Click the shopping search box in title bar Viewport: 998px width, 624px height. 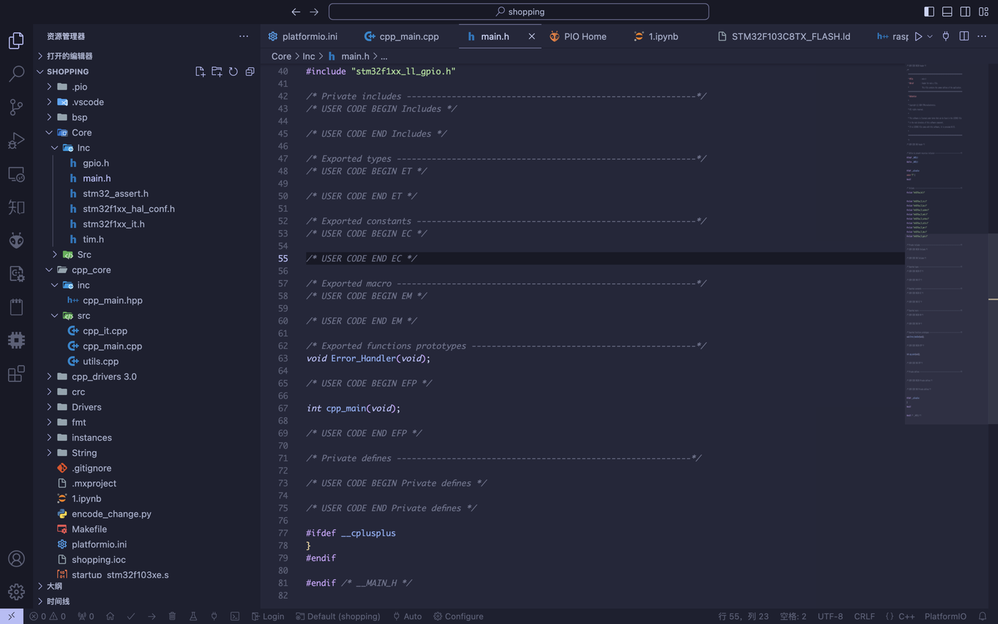point(519,12)
